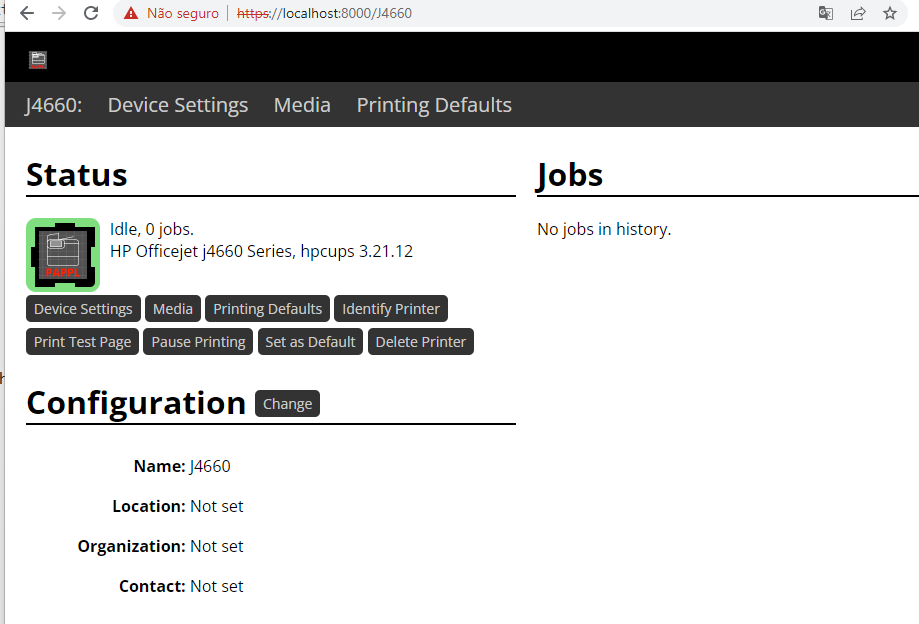Click the Jobs section heading
This screenshot has height=624, width=919.
[x=570, y=175]
